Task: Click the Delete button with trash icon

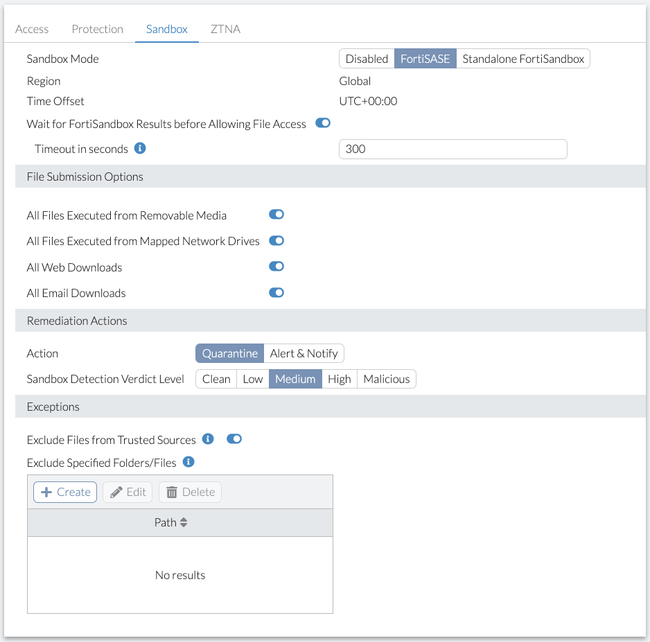Action: [190, 492]
